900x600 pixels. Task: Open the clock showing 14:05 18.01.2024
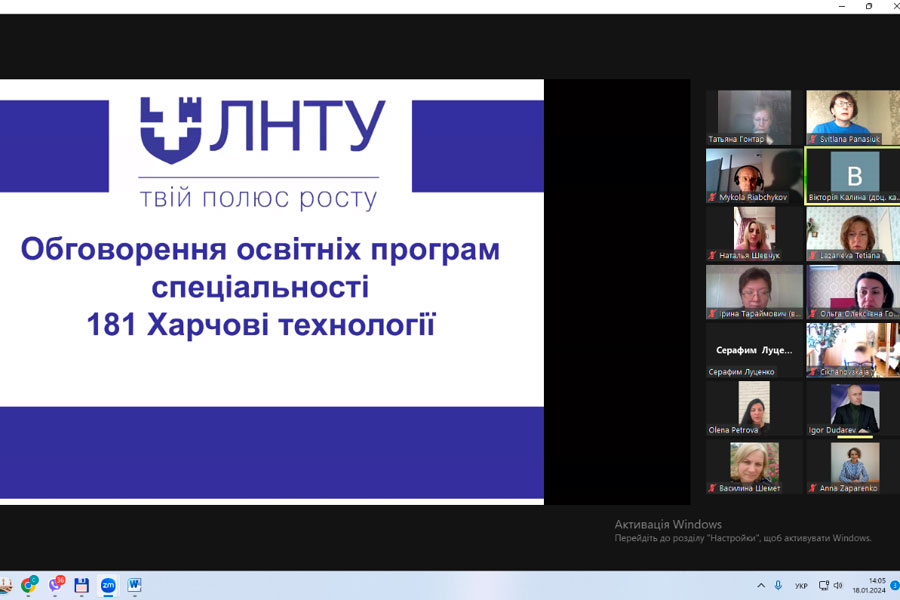click(x=869, y=585)
